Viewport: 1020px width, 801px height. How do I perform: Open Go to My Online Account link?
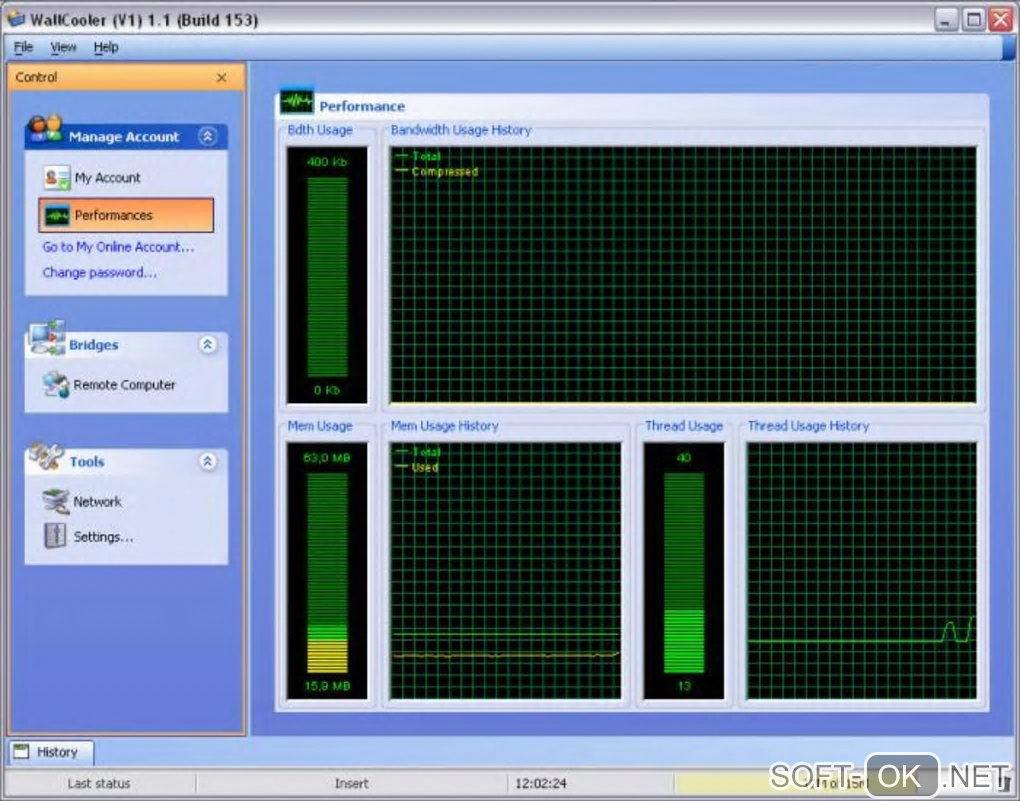pyautogui.click(x=118, y=247)
